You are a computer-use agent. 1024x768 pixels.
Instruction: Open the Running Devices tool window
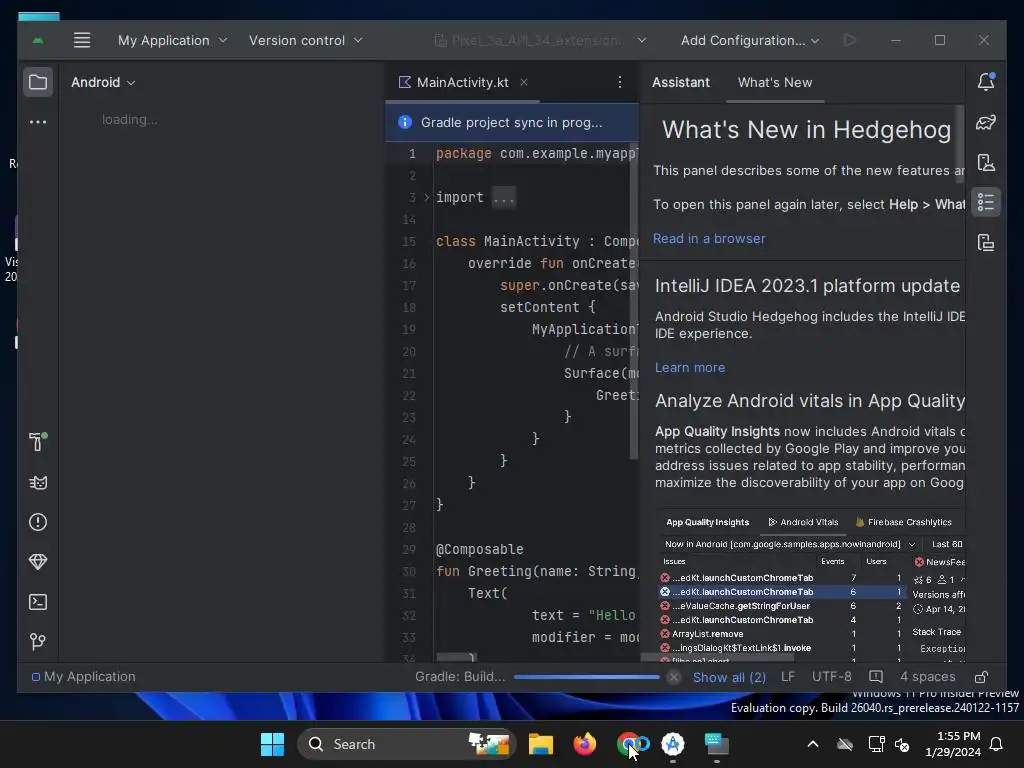[x=986, y=243]
